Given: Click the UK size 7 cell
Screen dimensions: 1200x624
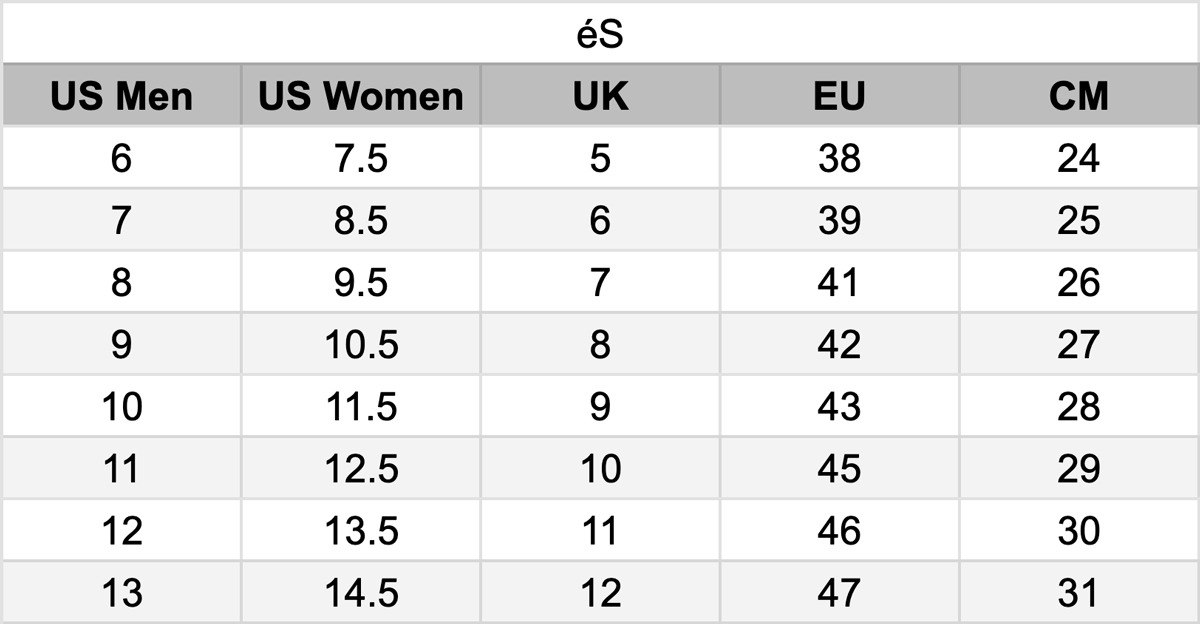Looking at the screenshot, I should (600, 282).
